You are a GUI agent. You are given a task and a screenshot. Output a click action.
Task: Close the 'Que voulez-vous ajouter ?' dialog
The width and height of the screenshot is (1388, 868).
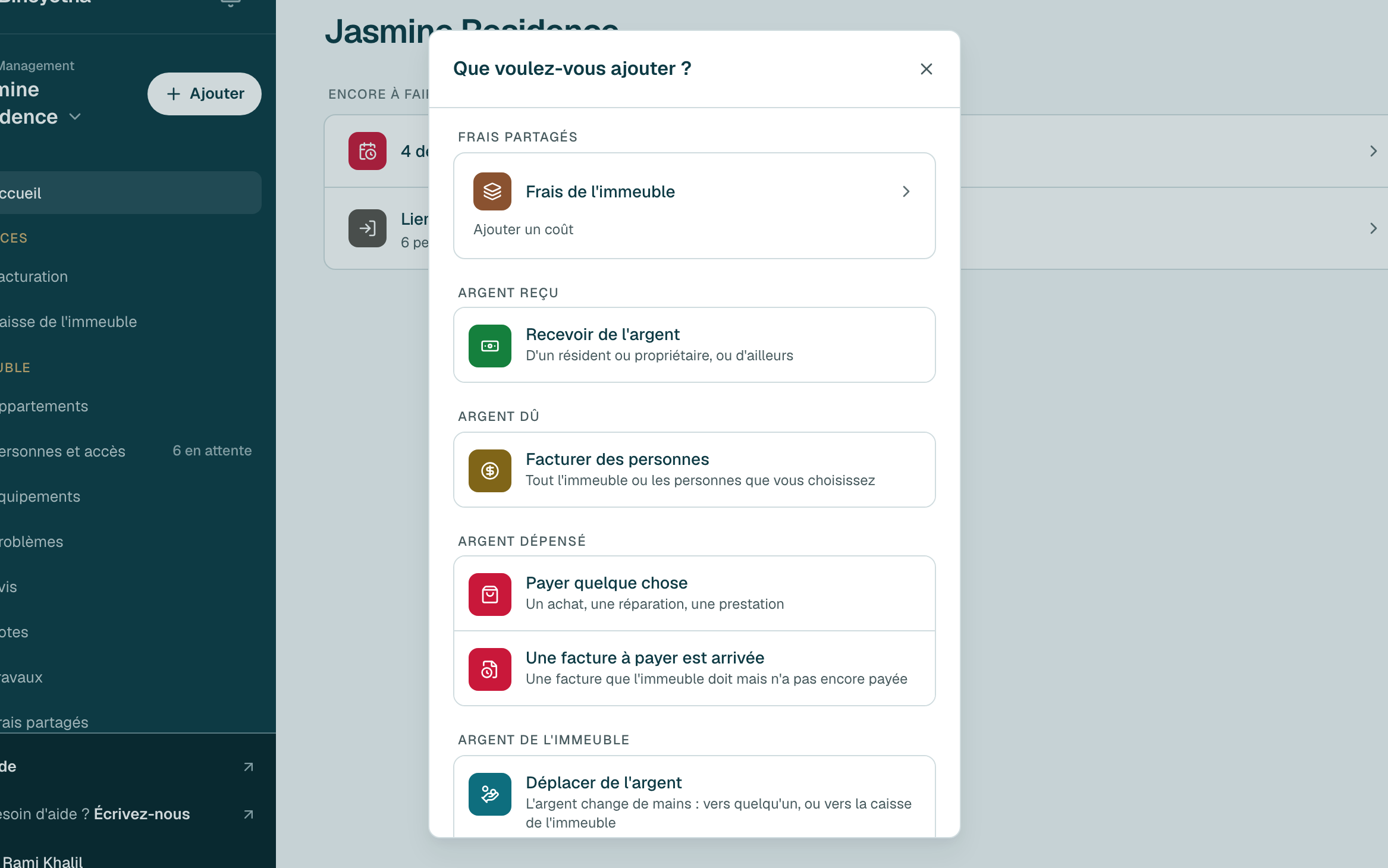pyautogui.click(x=926, y=69)
